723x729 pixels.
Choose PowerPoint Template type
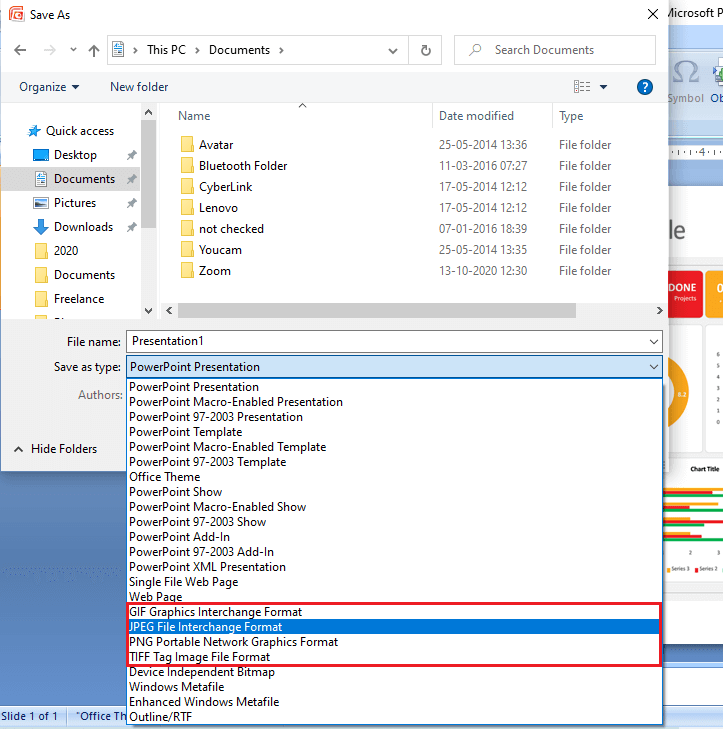394,432
